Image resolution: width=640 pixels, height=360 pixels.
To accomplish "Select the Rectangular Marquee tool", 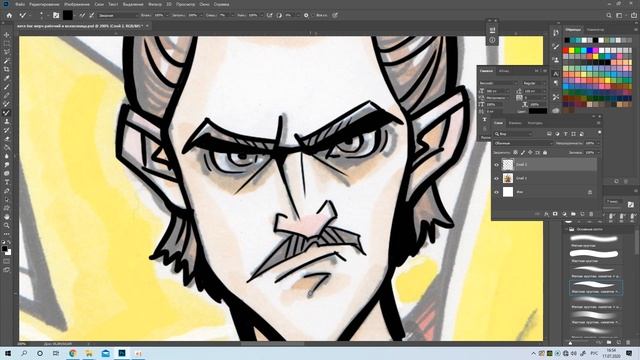I will (7, 43).
